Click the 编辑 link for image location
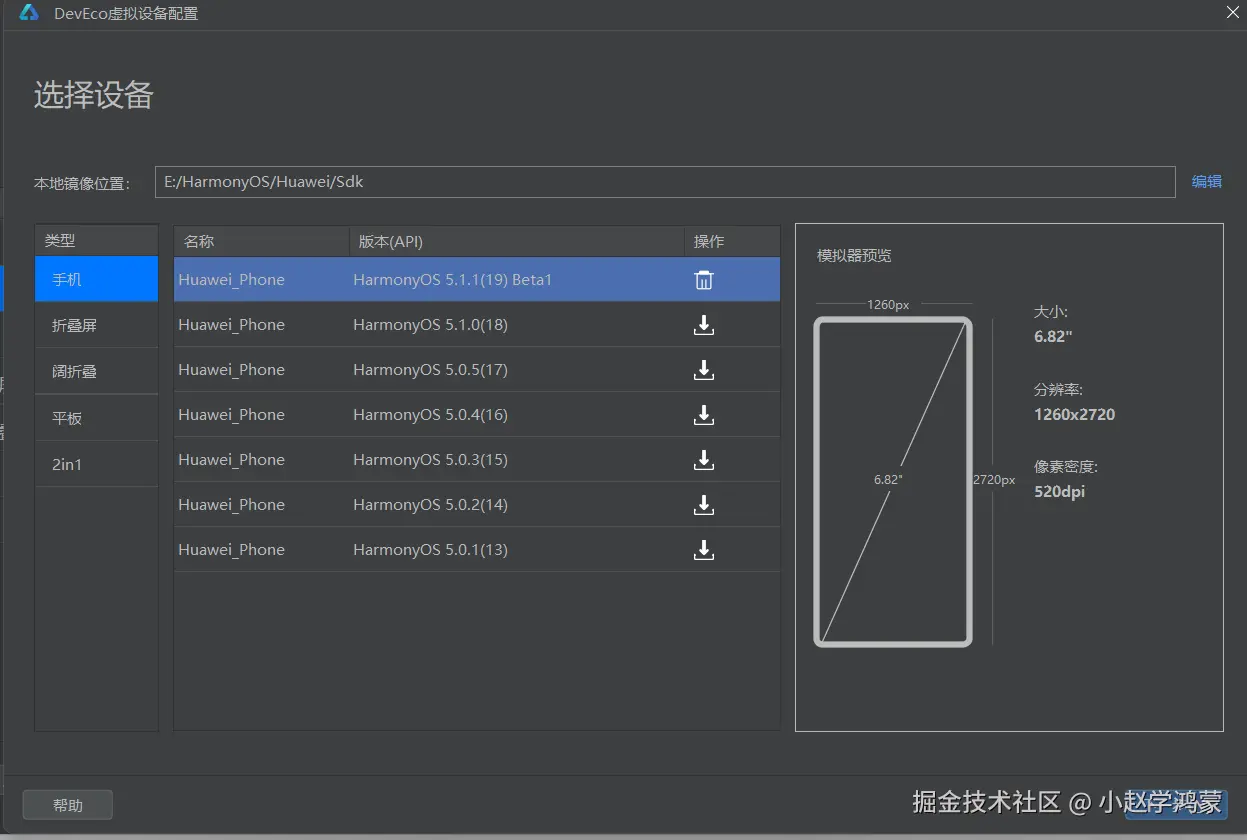1247x840 pixels. point(1207,182)
